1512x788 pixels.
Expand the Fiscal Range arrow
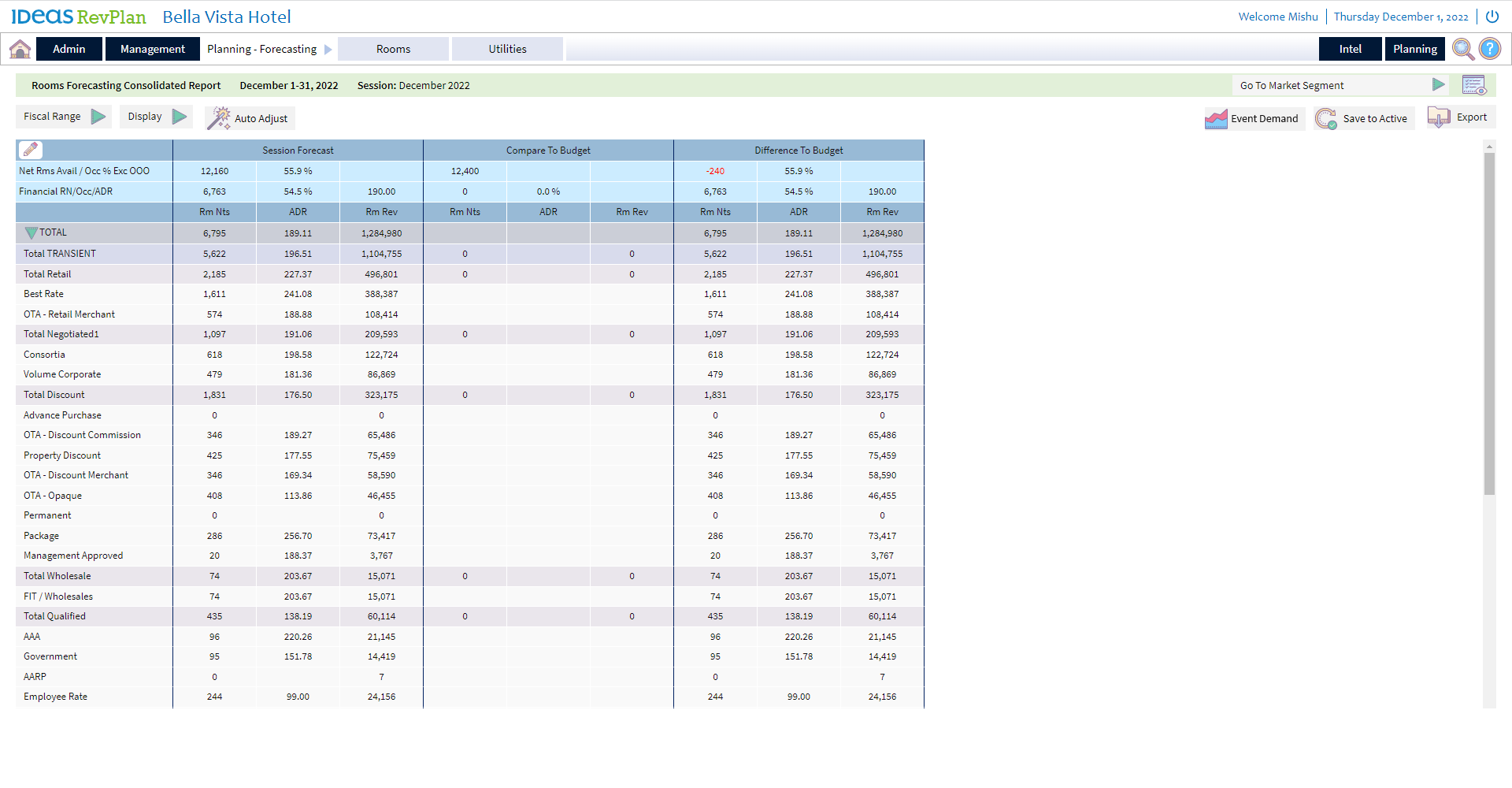point(98,117)
